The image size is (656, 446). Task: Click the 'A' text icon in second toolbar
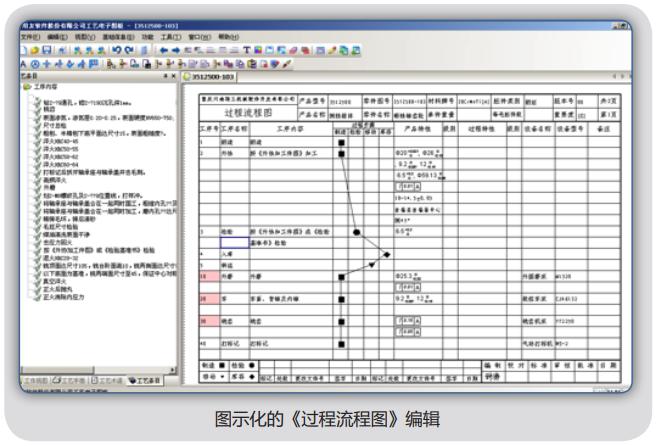22,63
